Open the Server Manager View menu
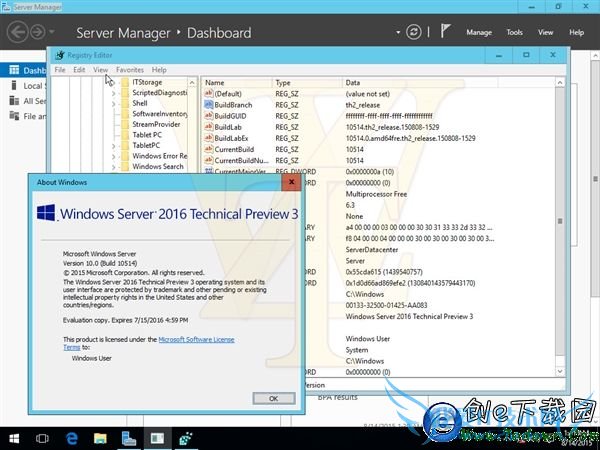 coord(545,33)
